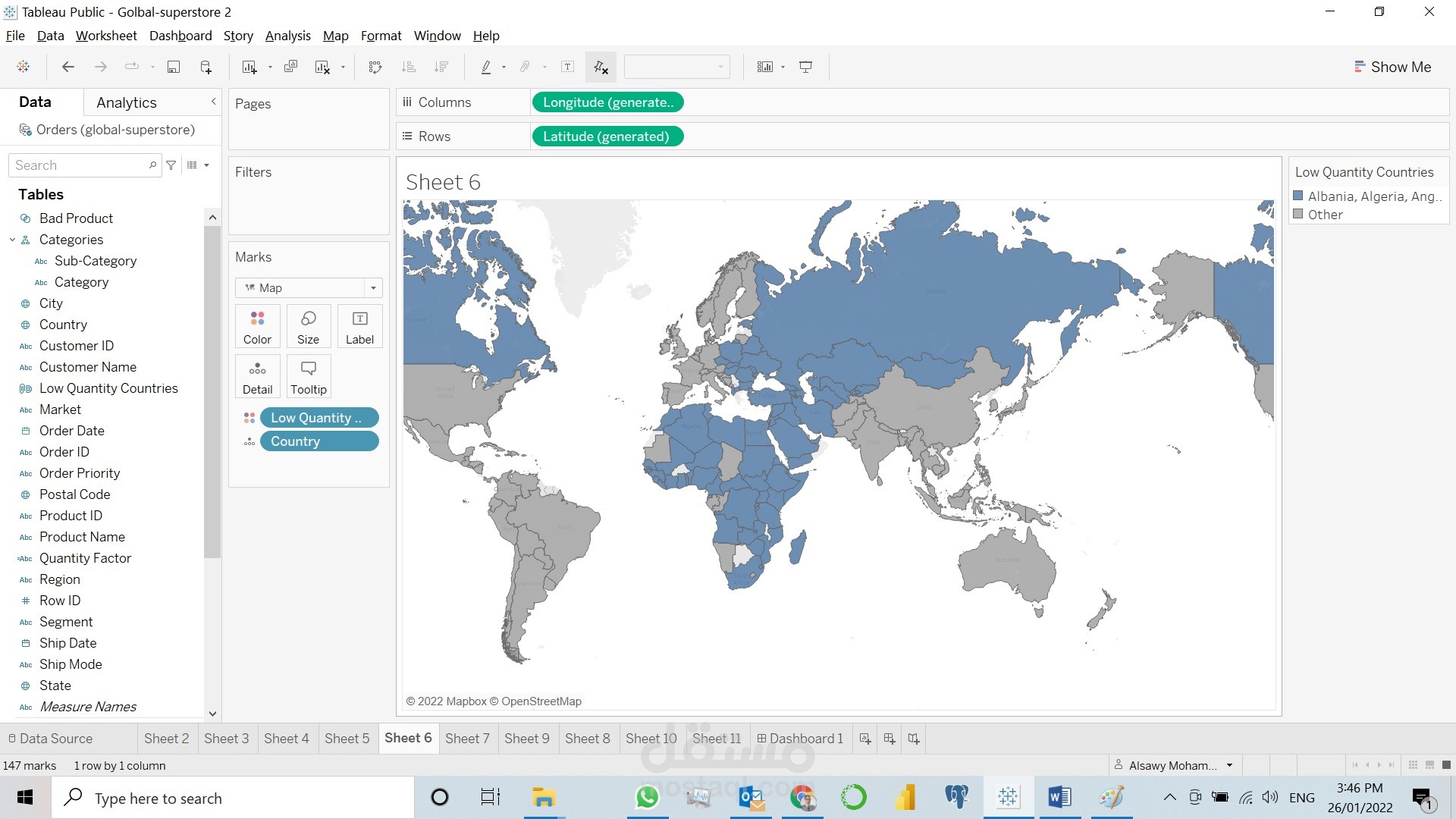Screen dimensions: 1456x819
Task: Click Swap Rows and Columns icon
Action: tap(375, 67)
